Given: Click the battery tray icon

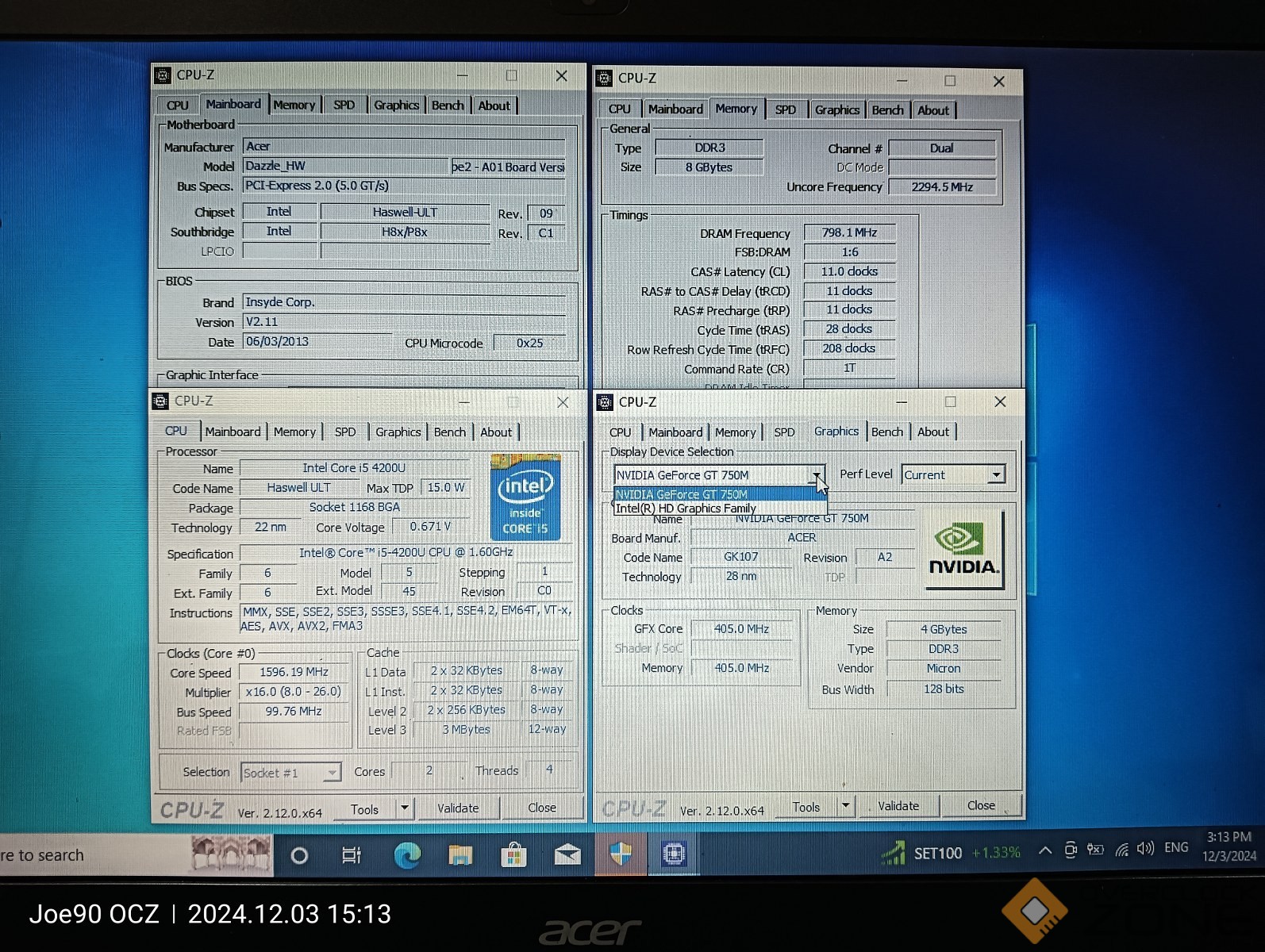Looking at the screenshot, I should click(x=1095, y=850).
